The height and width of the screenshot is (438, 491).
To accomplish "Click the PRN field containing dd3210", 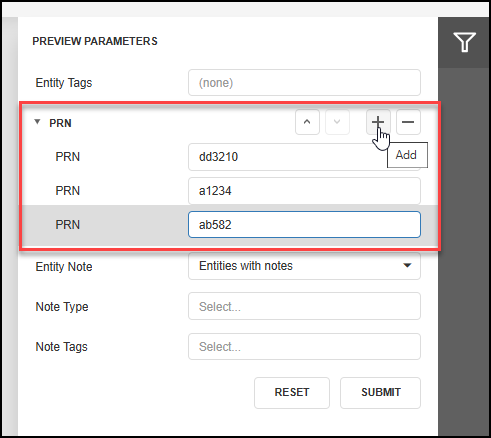I will (304, 157).
